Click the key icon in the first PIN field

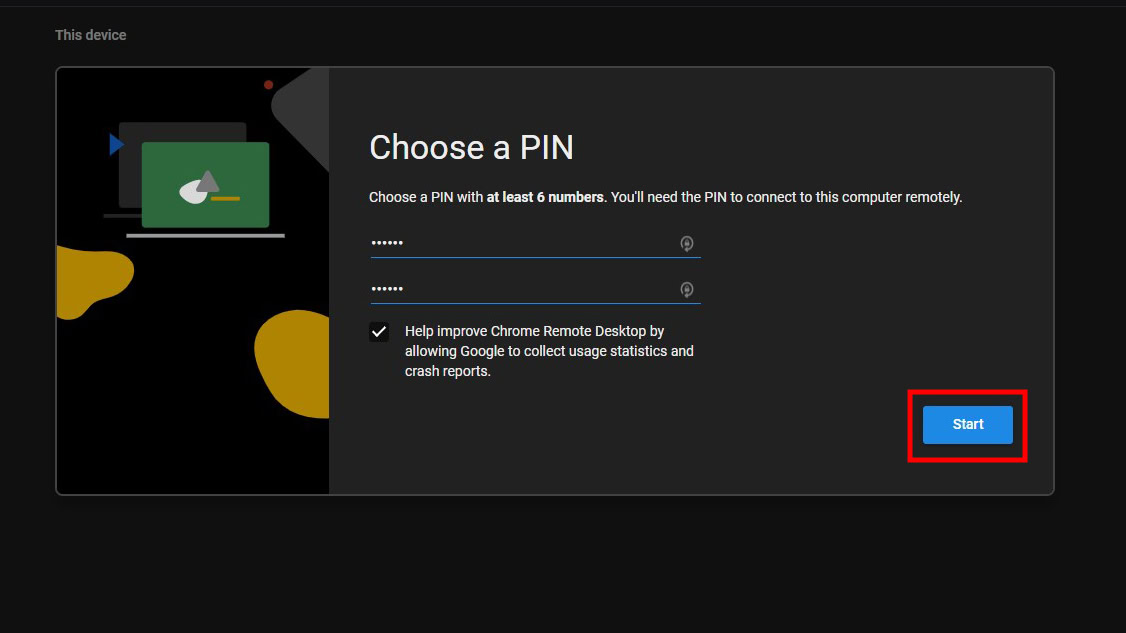pyautogui.click(x=687, y=244)
